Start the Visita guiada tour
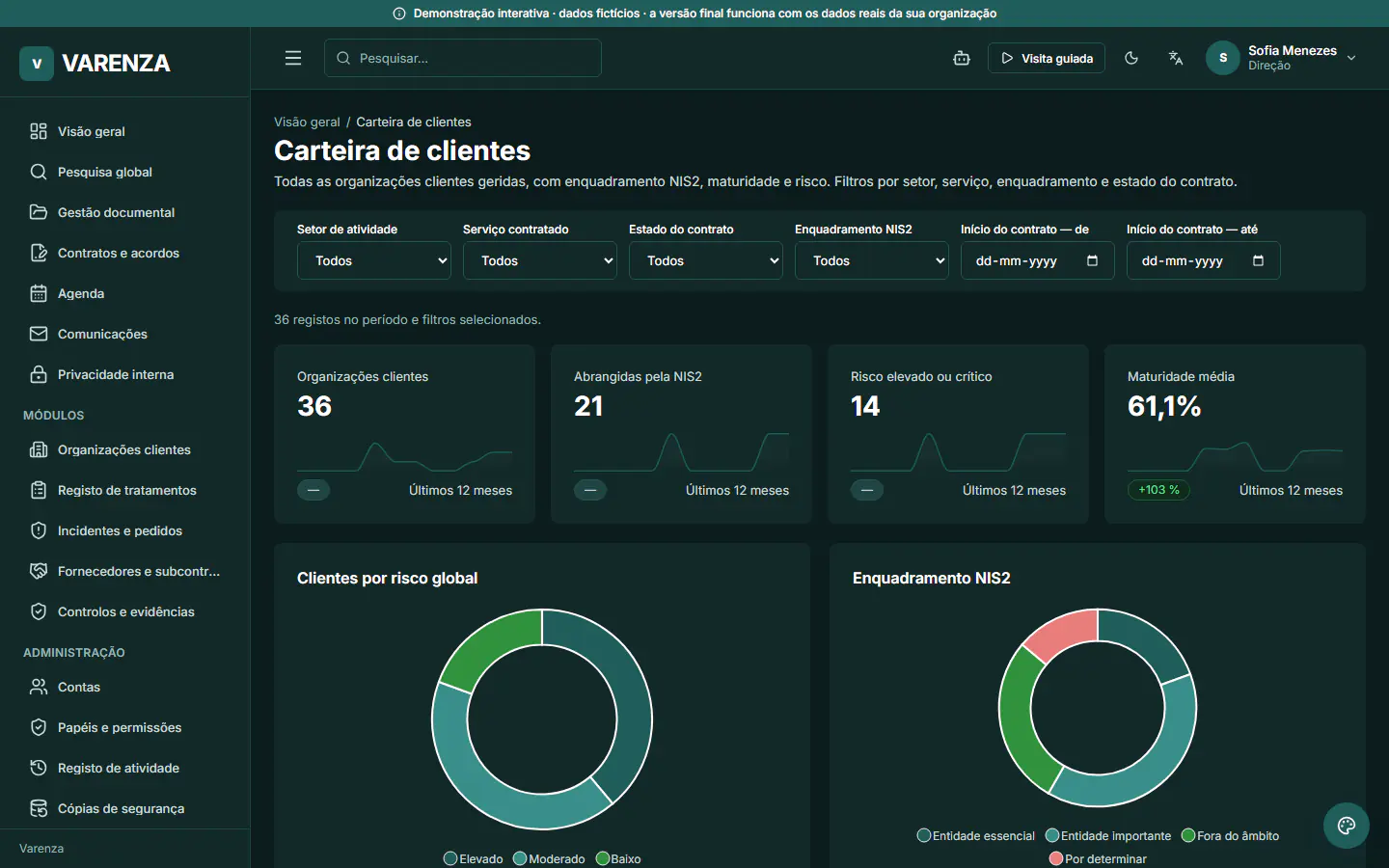The image size is (1389, 868). 1047,58
